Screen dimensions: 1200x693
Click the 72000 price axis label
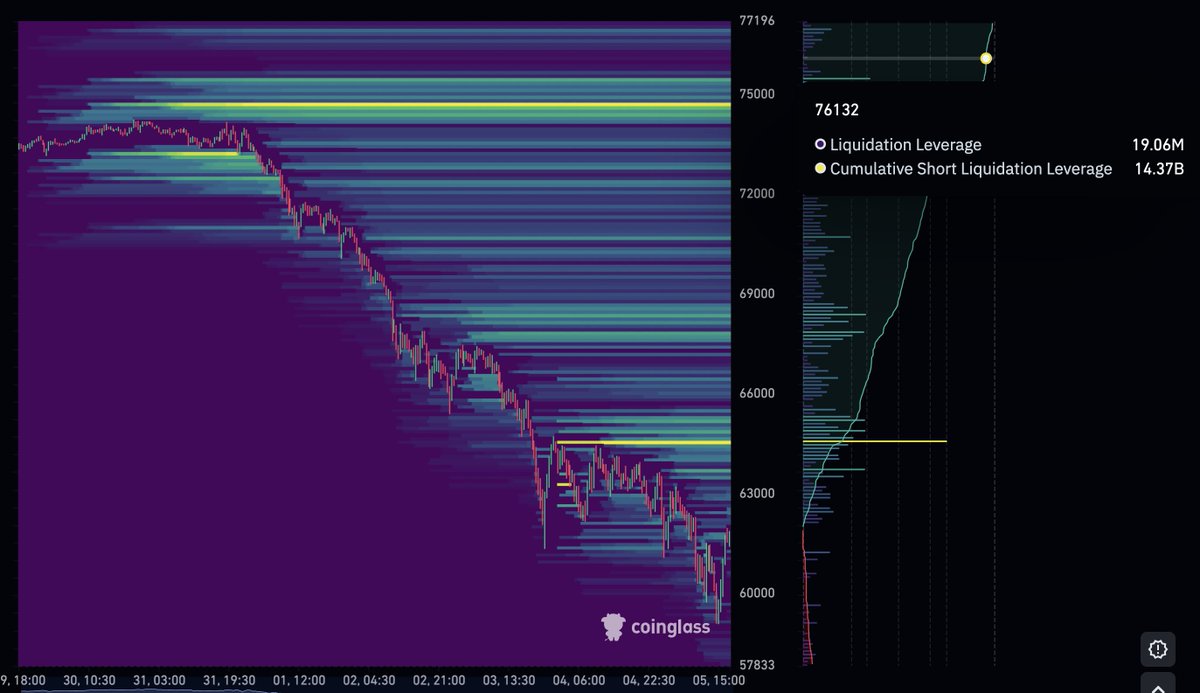tap(757, 193)
